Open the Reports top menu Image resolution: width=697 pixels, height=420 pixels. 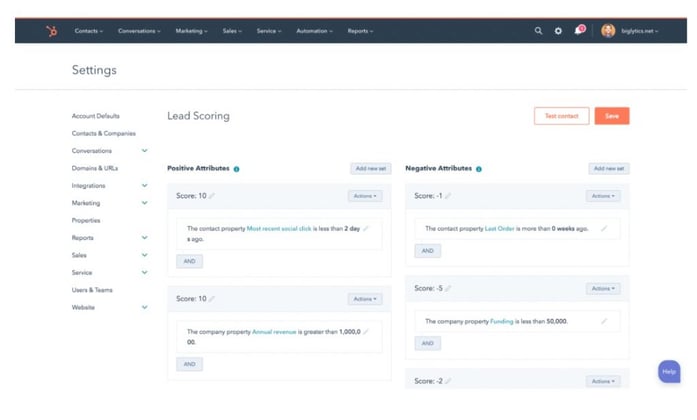click(360, 31)
